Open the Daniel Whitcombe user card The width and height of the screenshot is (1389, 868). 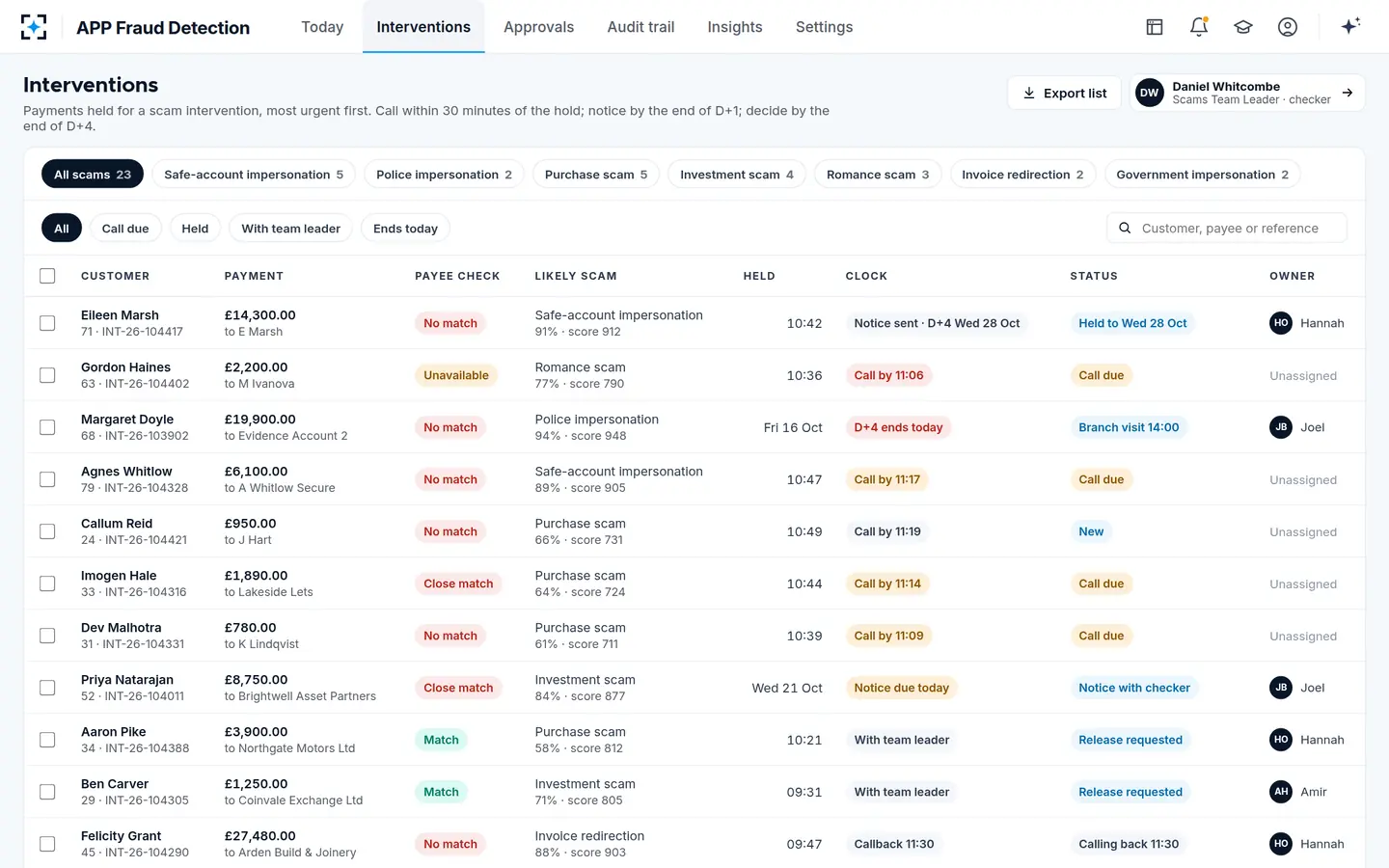1247,93
